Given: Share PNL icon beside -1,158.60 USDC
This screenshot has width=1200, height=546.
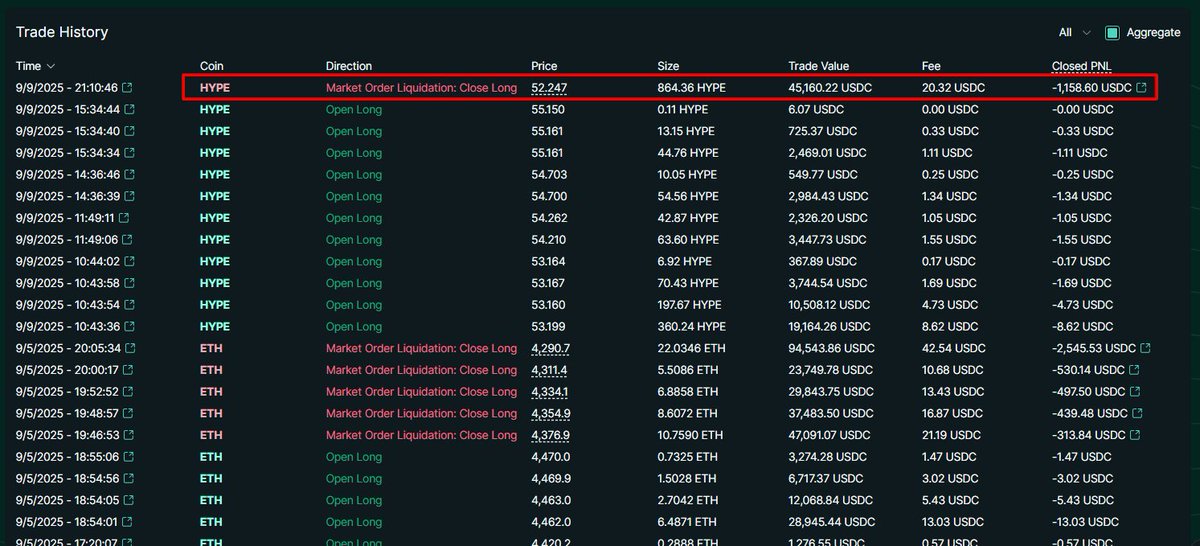Looking at the screenshot, I should [x=1142, y=88].
